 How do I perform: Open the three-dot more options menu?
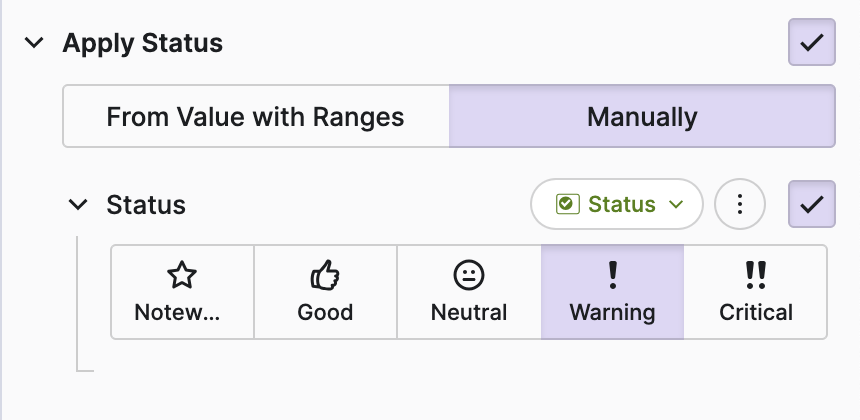pyautogui.click(x=740, y=204)
